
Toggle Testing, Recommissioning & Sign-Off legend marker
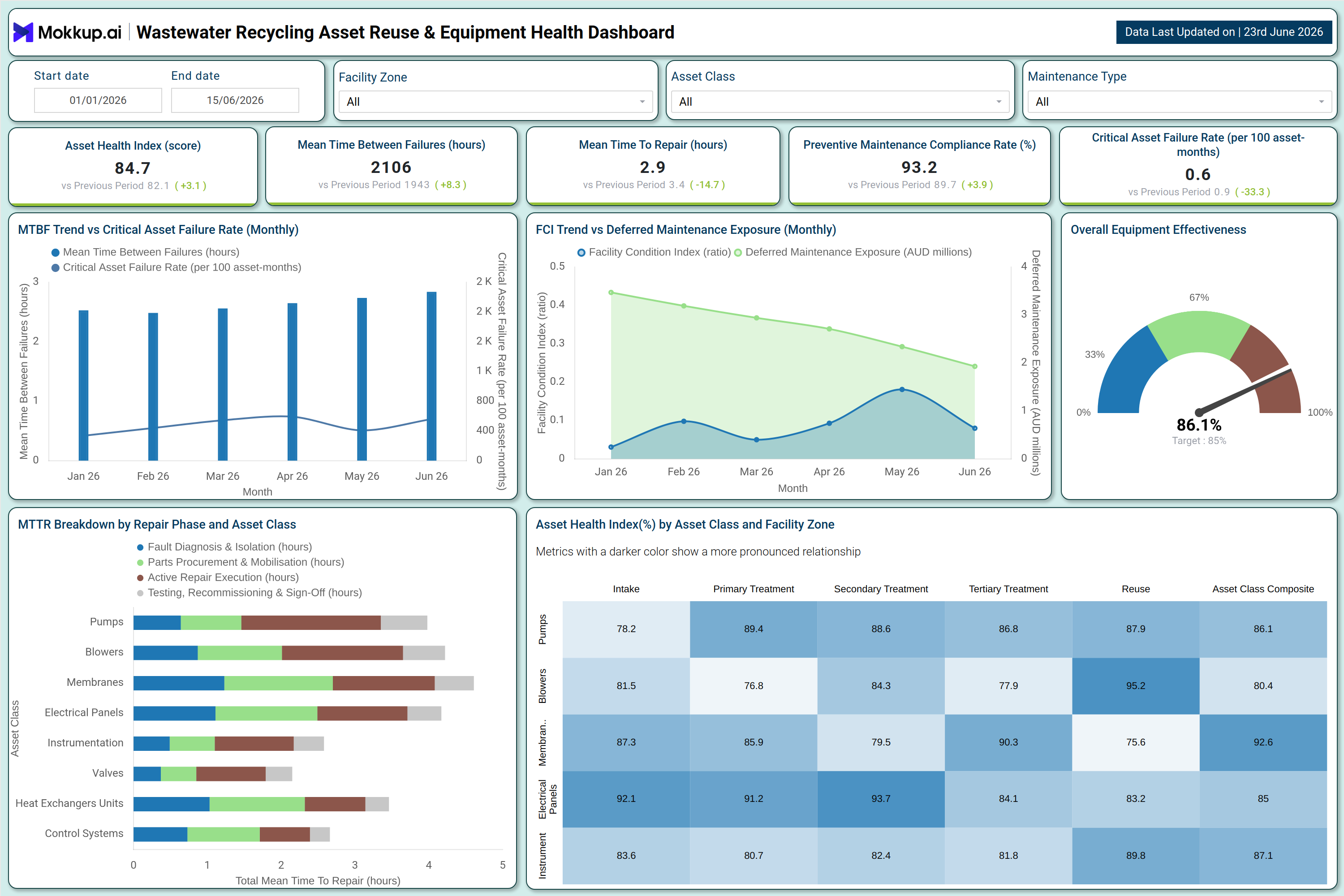pyautogui.click(x=140, y=593)
